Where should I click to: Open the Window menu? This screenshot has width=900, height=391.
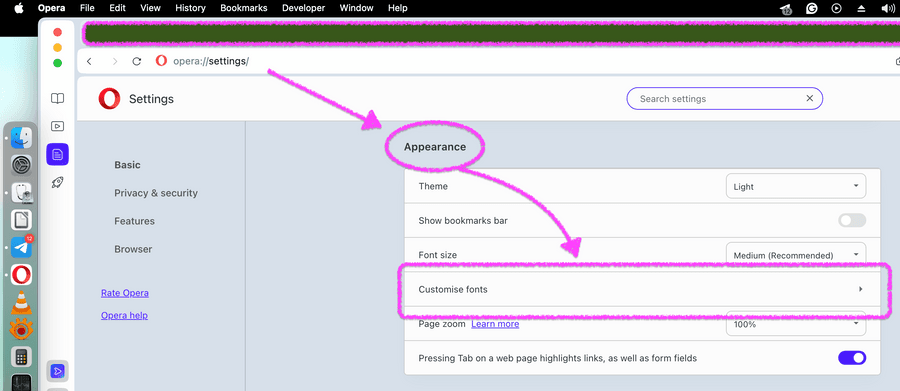tap(356, 8)
